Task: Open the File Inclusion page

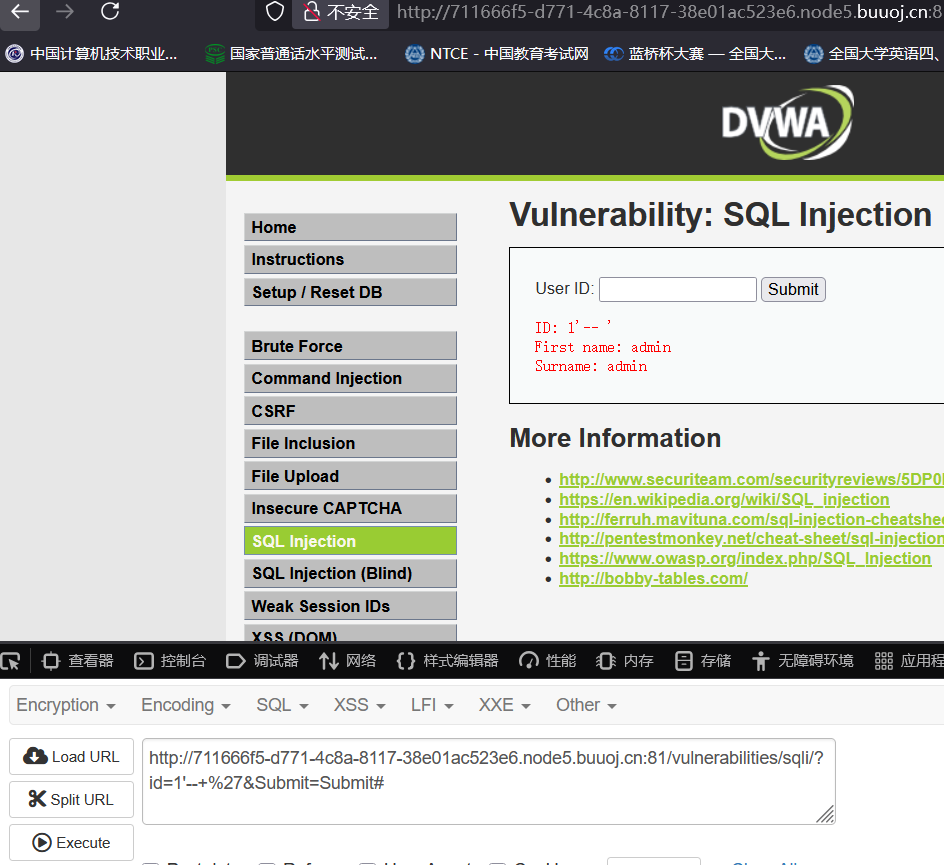Action: pyautogui.click(x=350, y=443)
